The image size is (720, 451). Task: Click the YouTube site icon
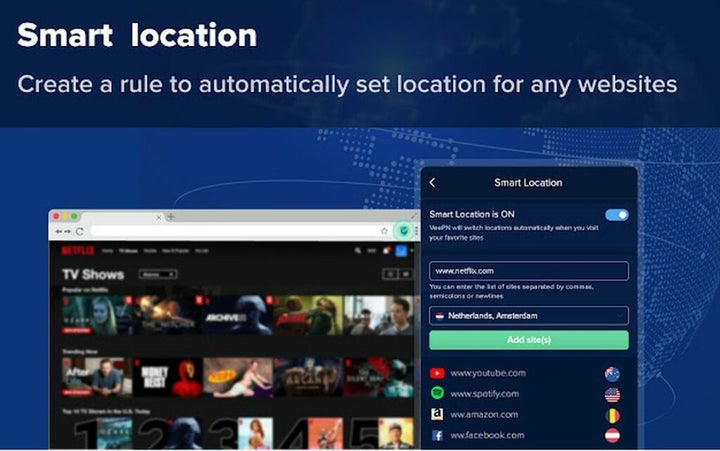click(x=437, y=373)
